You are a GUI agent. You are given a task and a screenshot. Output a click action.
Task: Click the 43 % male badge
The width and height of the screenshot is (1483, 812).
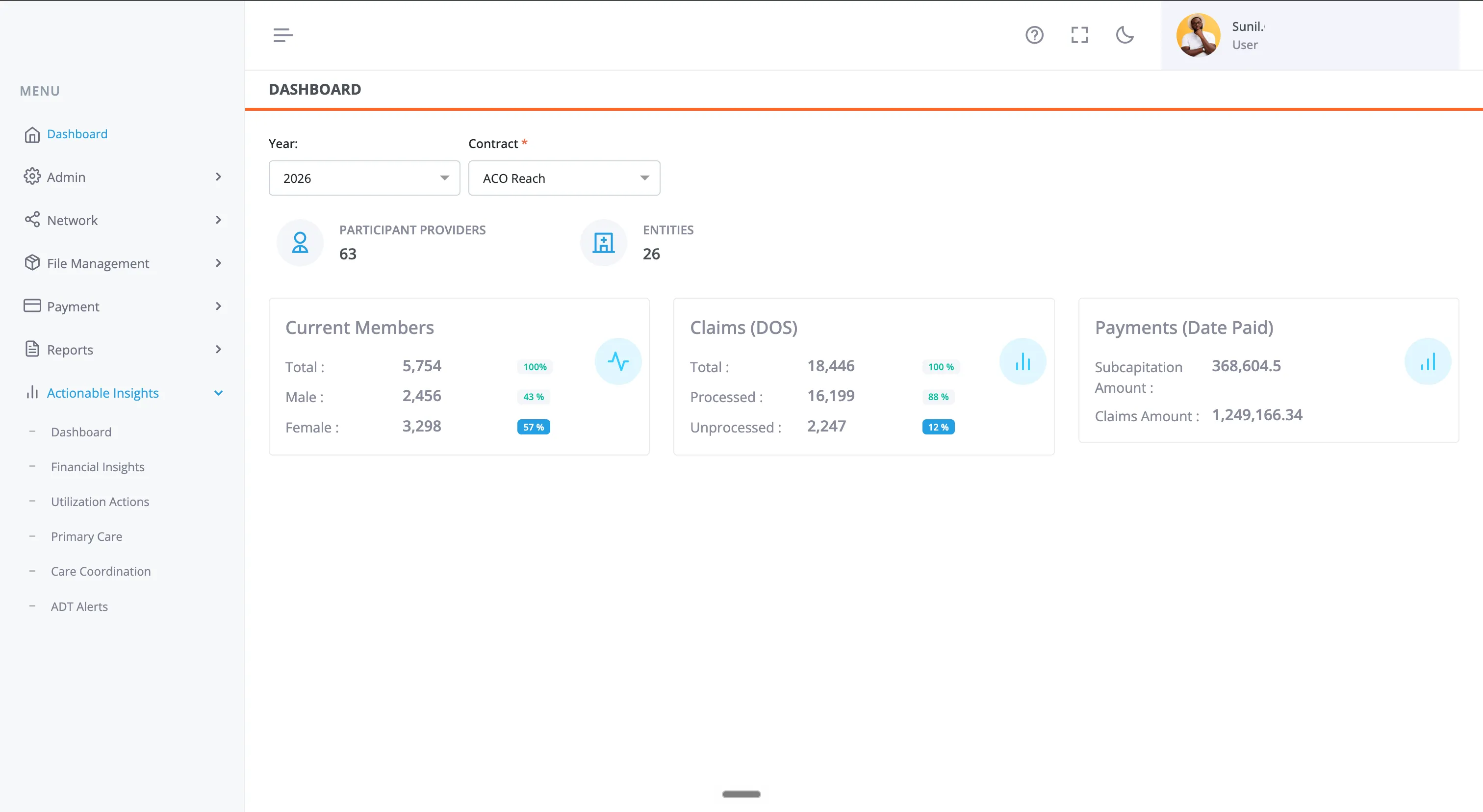(x=534, y=397)
